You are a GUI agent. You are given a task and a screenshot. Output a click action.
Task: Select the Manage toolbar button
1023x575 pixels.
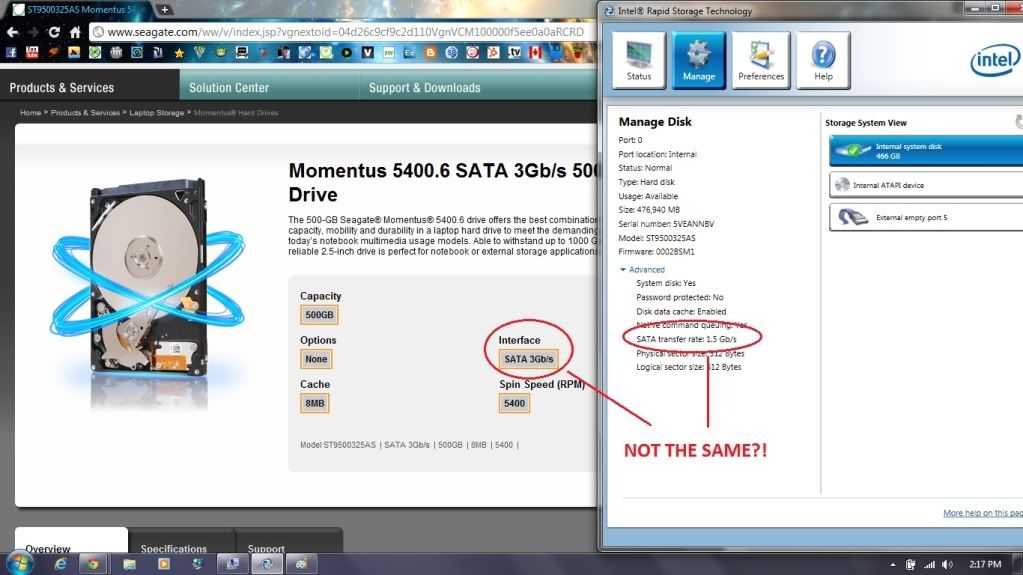pyautogui.click(x=699, y=60)
